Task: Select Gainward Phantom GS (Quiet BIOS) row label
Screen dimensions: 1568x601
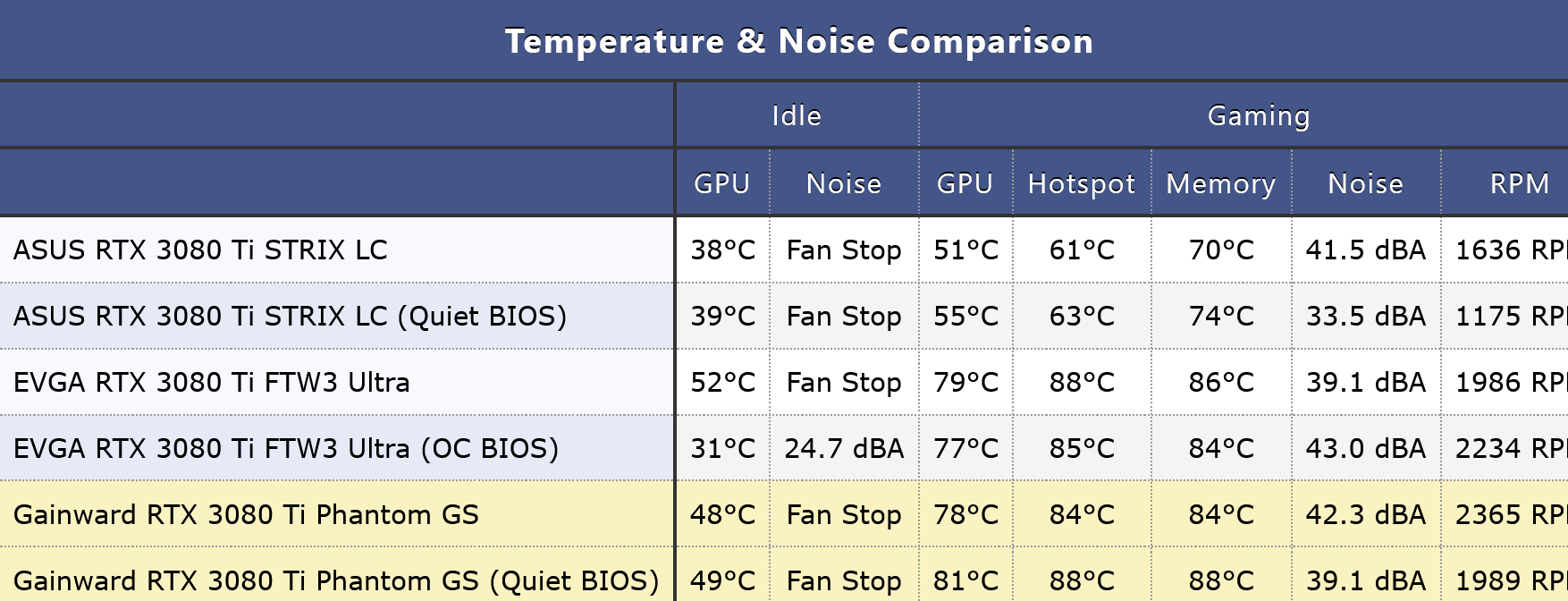Action: (x=336, y=580)
